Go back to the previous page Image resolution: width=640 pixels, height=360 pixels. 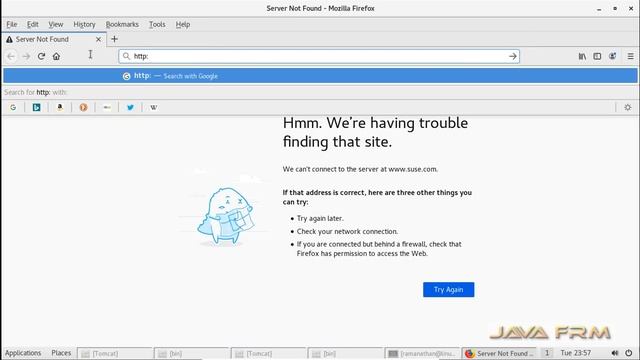pyautogui.click(x=11, y=56)
